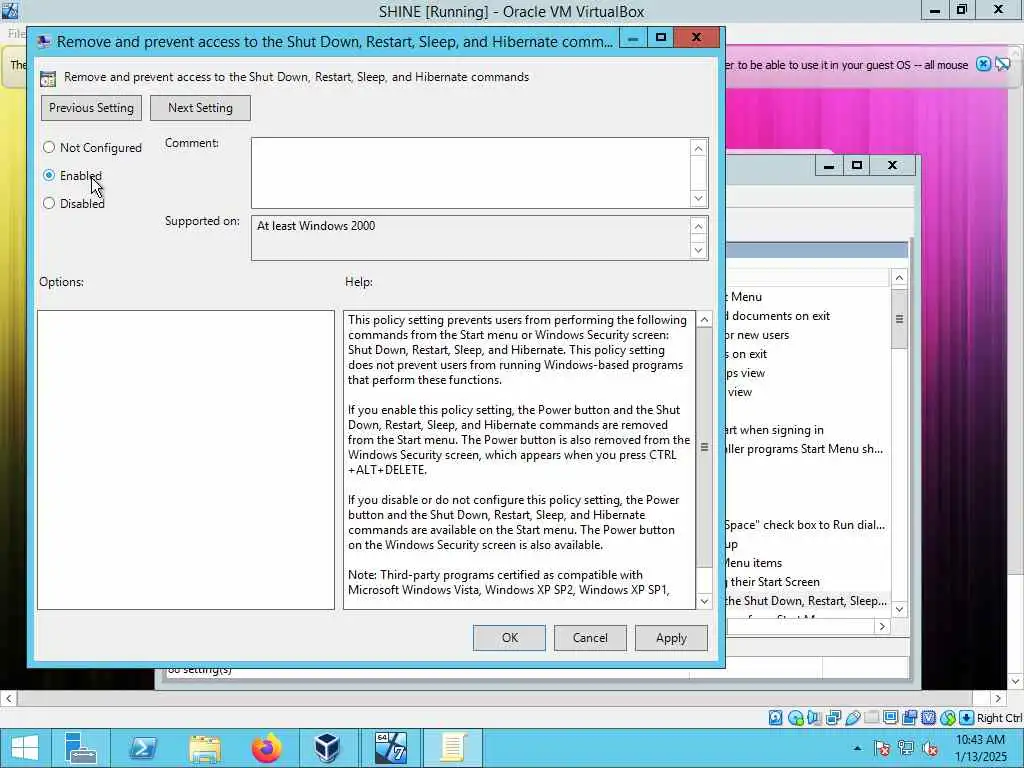Image resolution: width=1024 pixels, height=768 pixels.
Task: Click the VirtualBox optical disk indicator
Action: (x=795, y=718)
